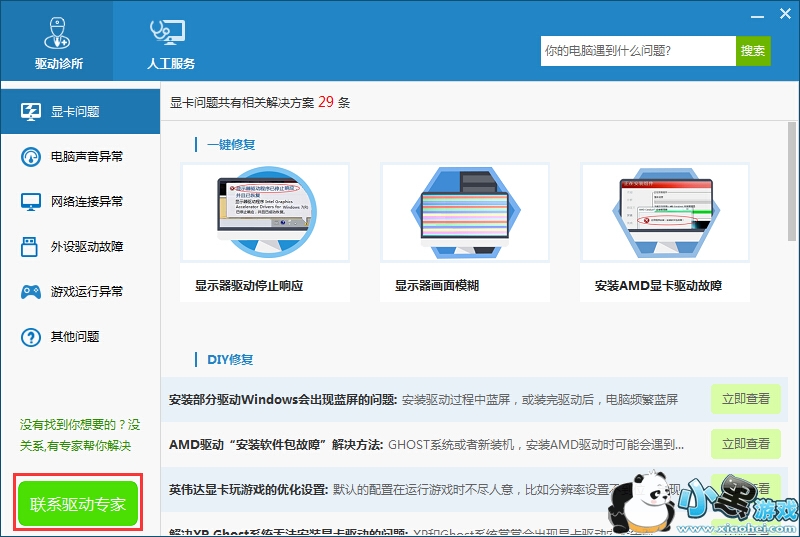This screenshot has width=800, height=537.
Task: Focus the 你的电脑遇到什么问题 search field
Action: pos(638,50)
